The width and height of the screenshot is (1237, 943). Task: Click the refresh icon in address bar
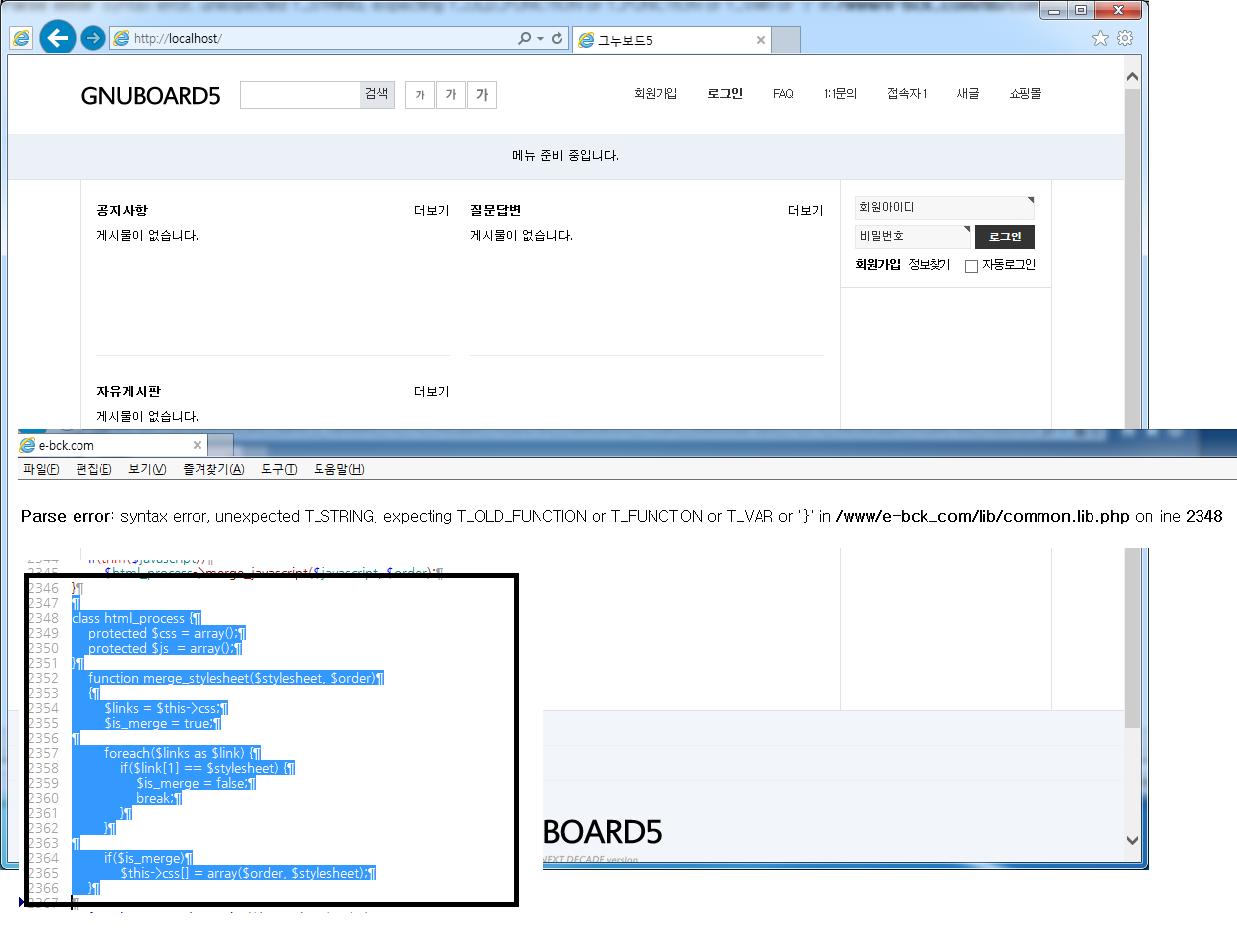click(x=557, y=39)
